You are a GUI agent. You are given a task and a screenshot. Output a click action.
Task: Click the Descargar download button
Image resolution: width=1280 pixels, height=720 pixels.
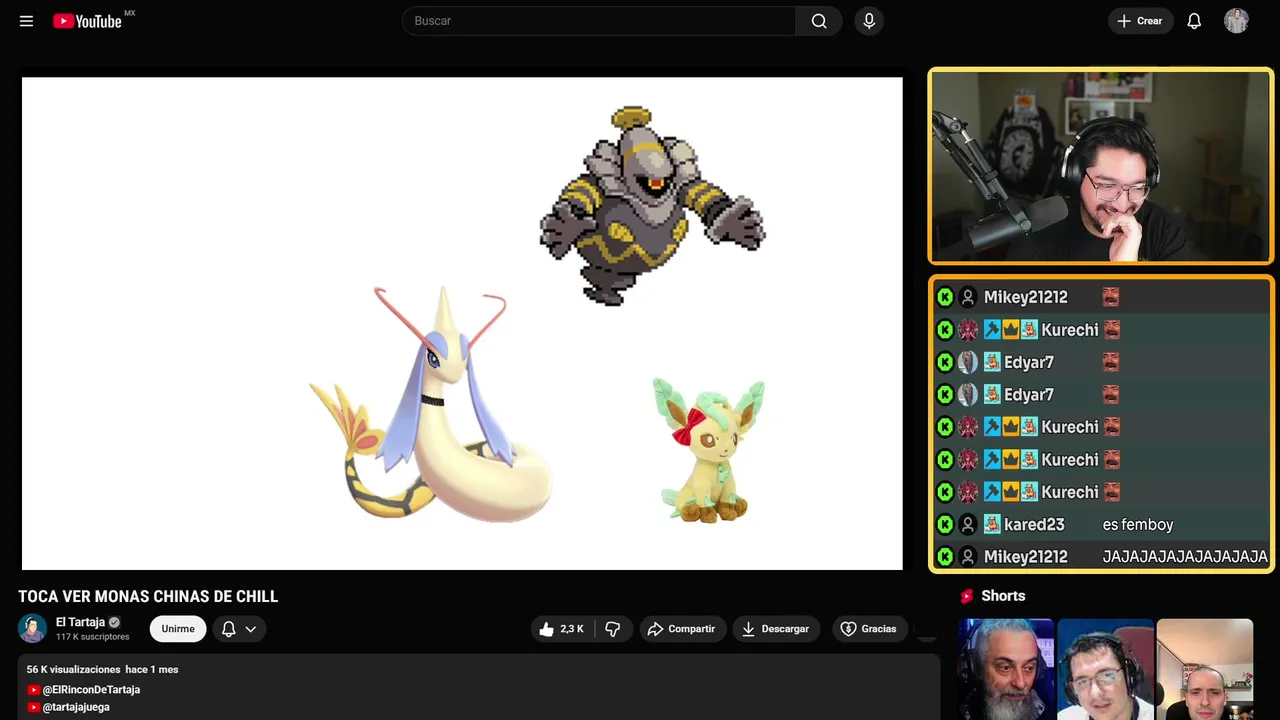tap(776, 629)
